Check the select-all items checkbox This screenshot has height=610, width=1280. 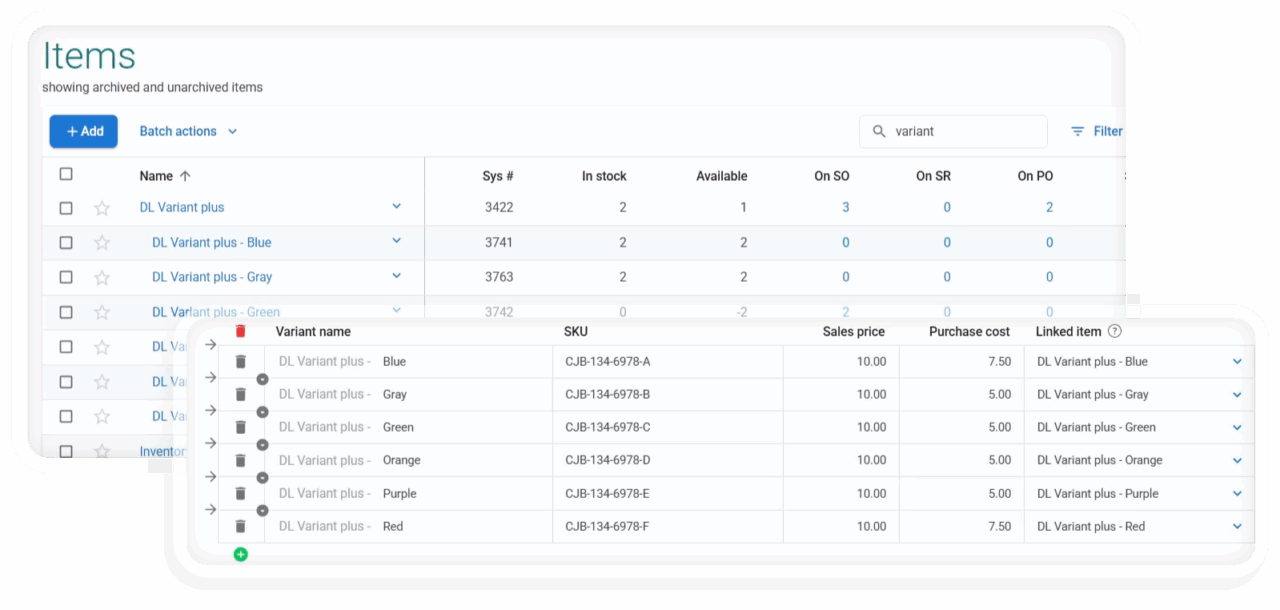[x=66, y=174]
